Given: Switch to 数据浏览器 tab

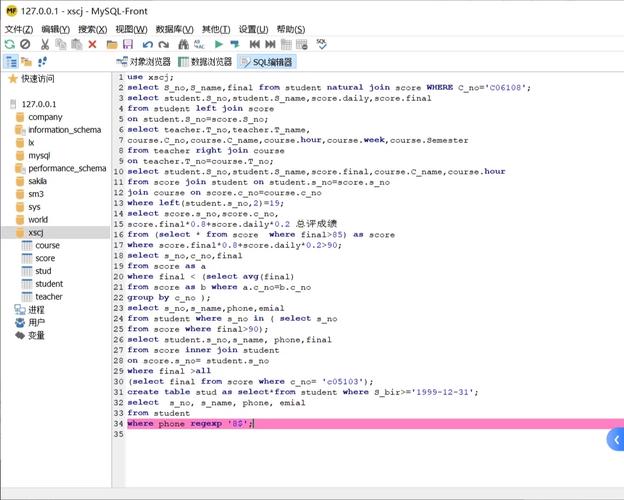Looking at the screenshot, I should tap(205, 62).
